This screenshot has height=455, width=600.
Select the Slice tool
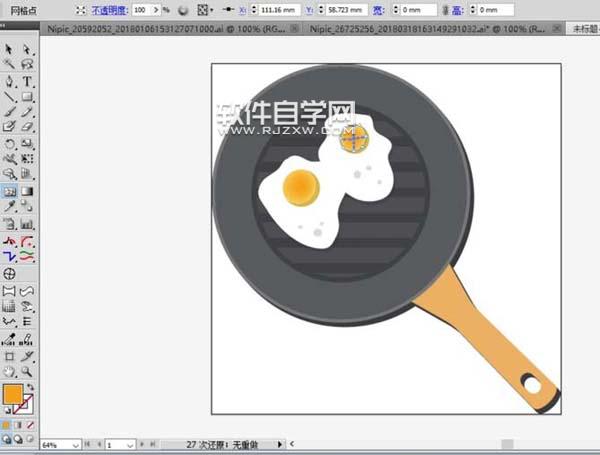pos(27,357)
